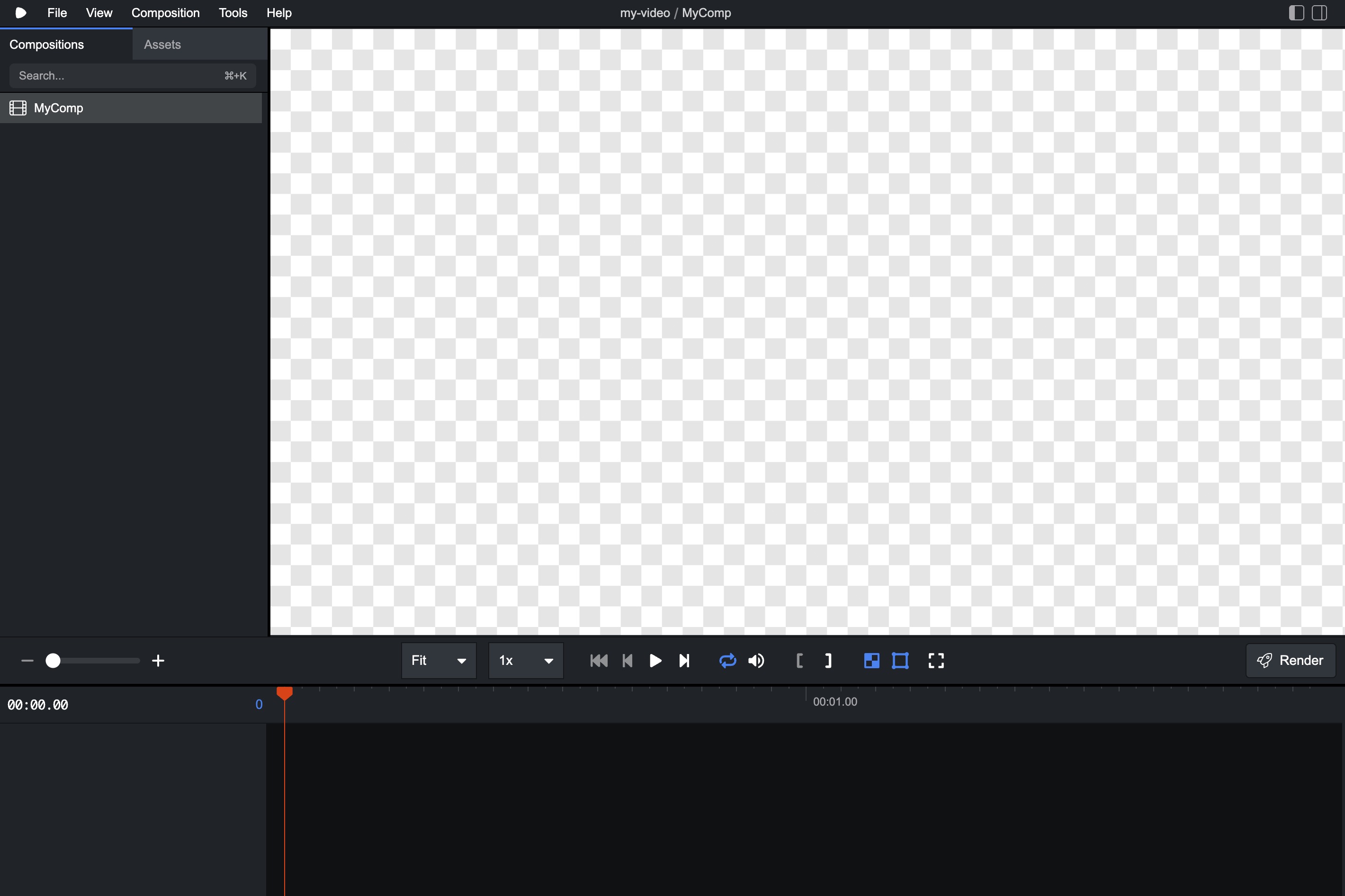Jump to the beginning of composition
Viewport: 1345px width, 896px height.
tap(599, 661)
